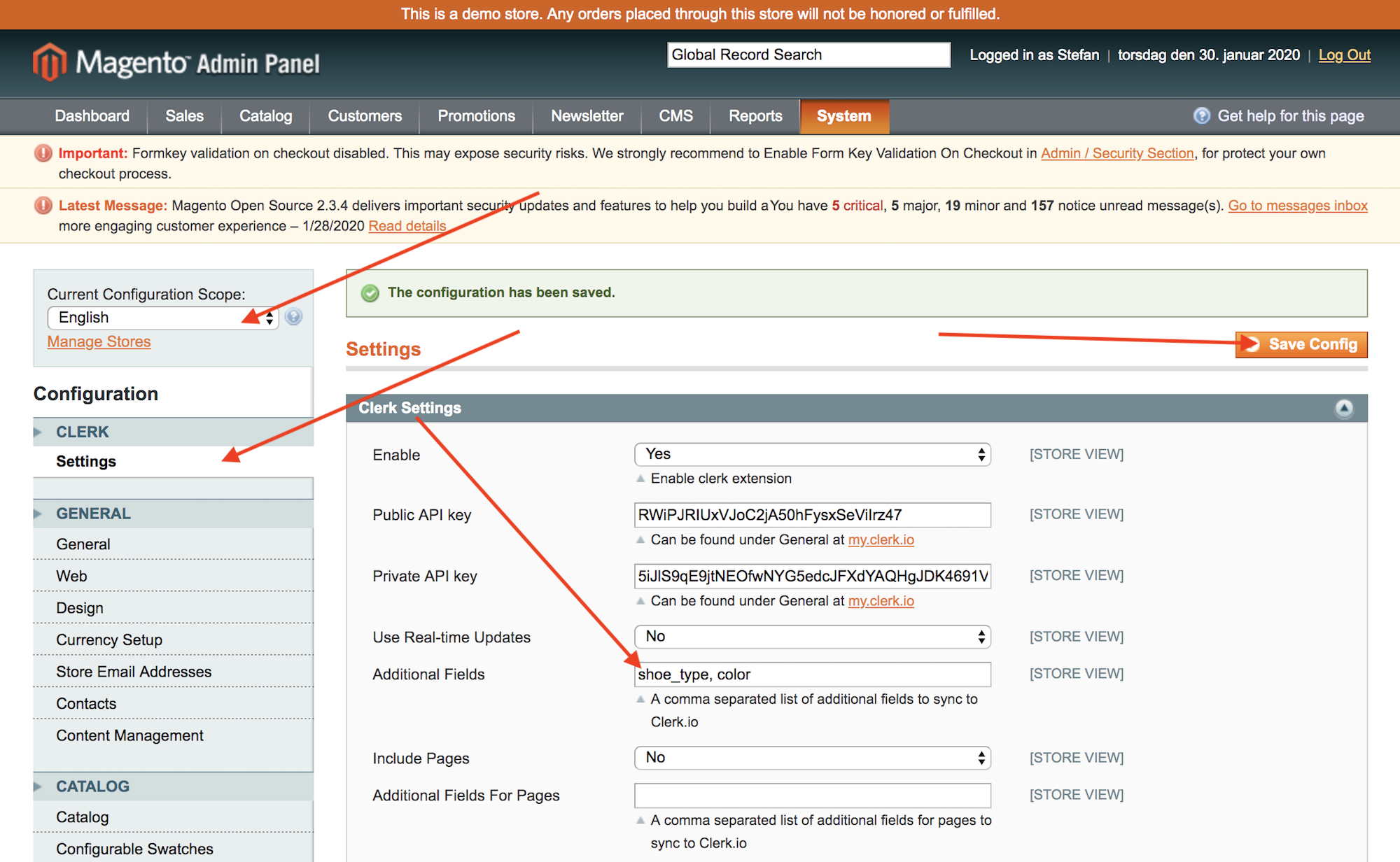Click the Global Record Search box
Screen dimensions: 1400x862
[808, 55]
